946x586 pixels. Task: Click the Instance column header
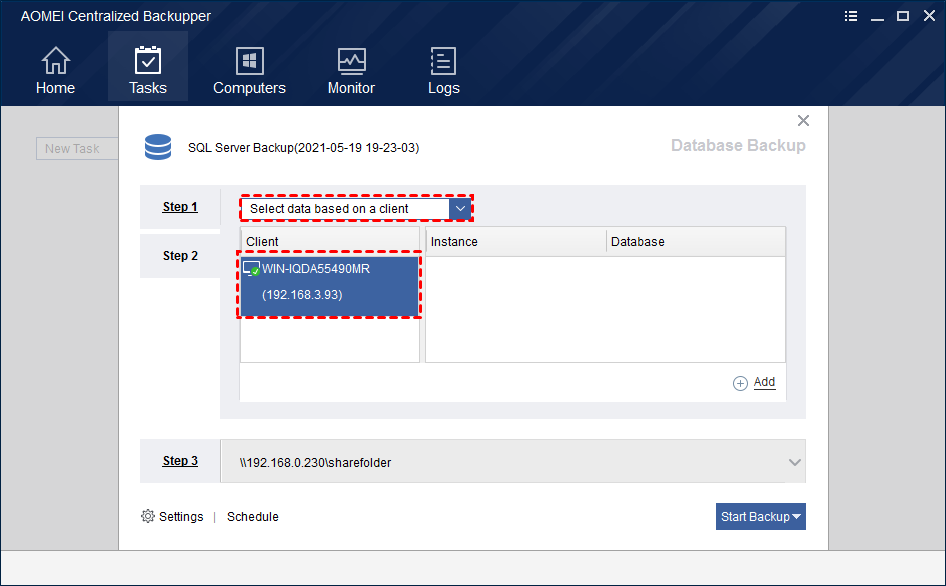coord(516,241)
